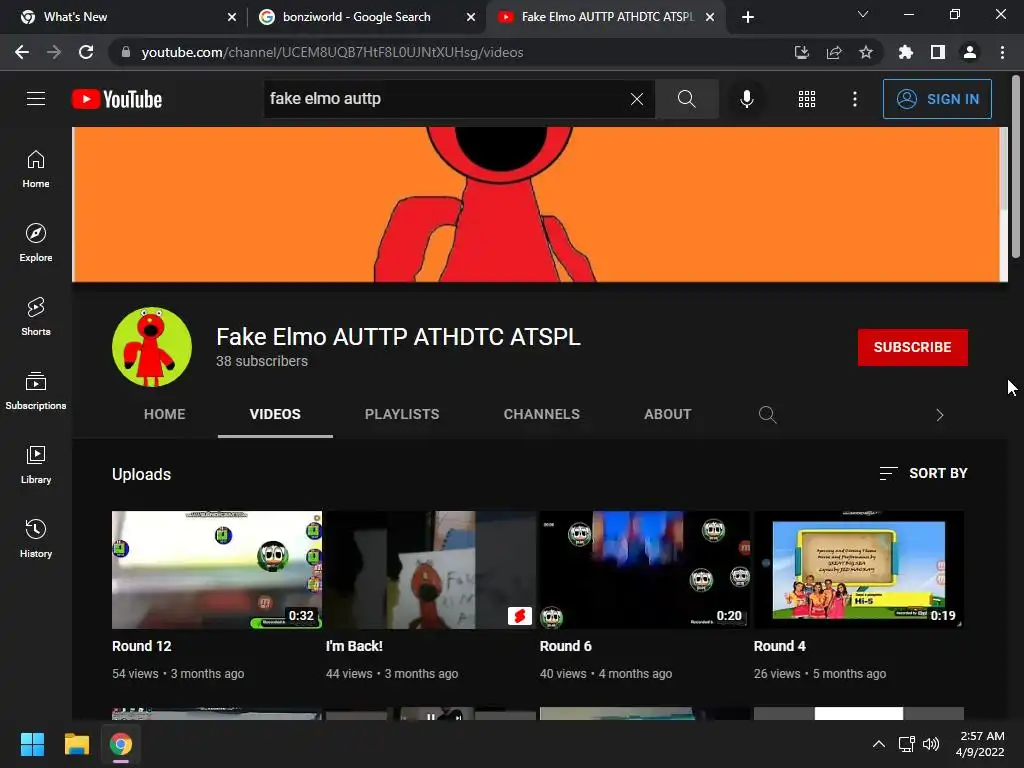Open network icon in system tray

tap(906, 744)
